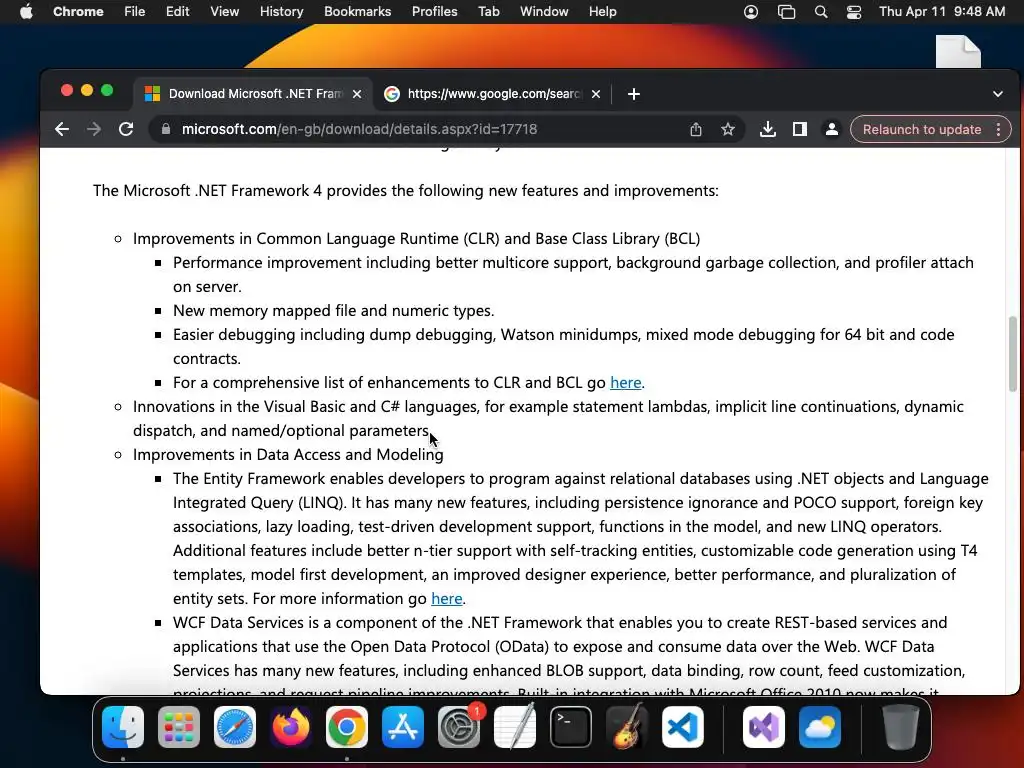Close the Download Microsoft .NET Framework tab
1024x768 pixels.
[x=357, y=94]
